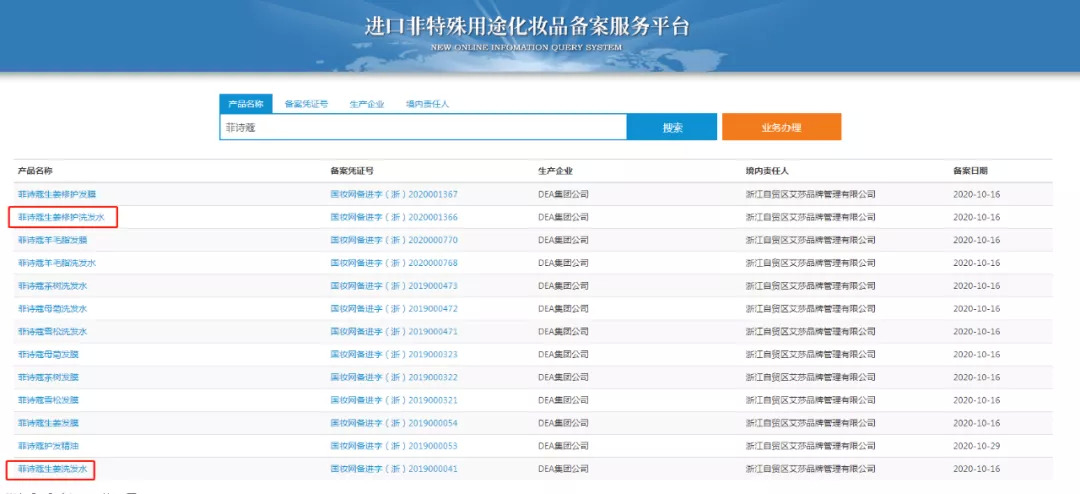The height and width of the screenshot is (494, 1080).
Task: Open certificate number ending 2020000770
Action: click(x=394, y=240)
